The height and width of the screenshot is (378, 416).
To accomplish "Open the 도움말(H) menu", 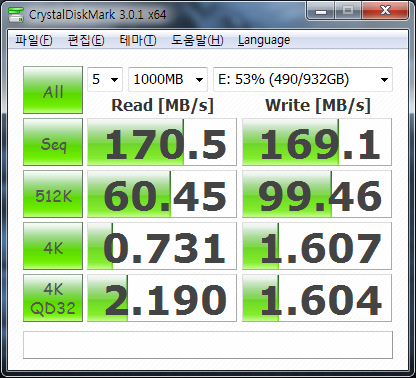I will click(x=197, y=40).
